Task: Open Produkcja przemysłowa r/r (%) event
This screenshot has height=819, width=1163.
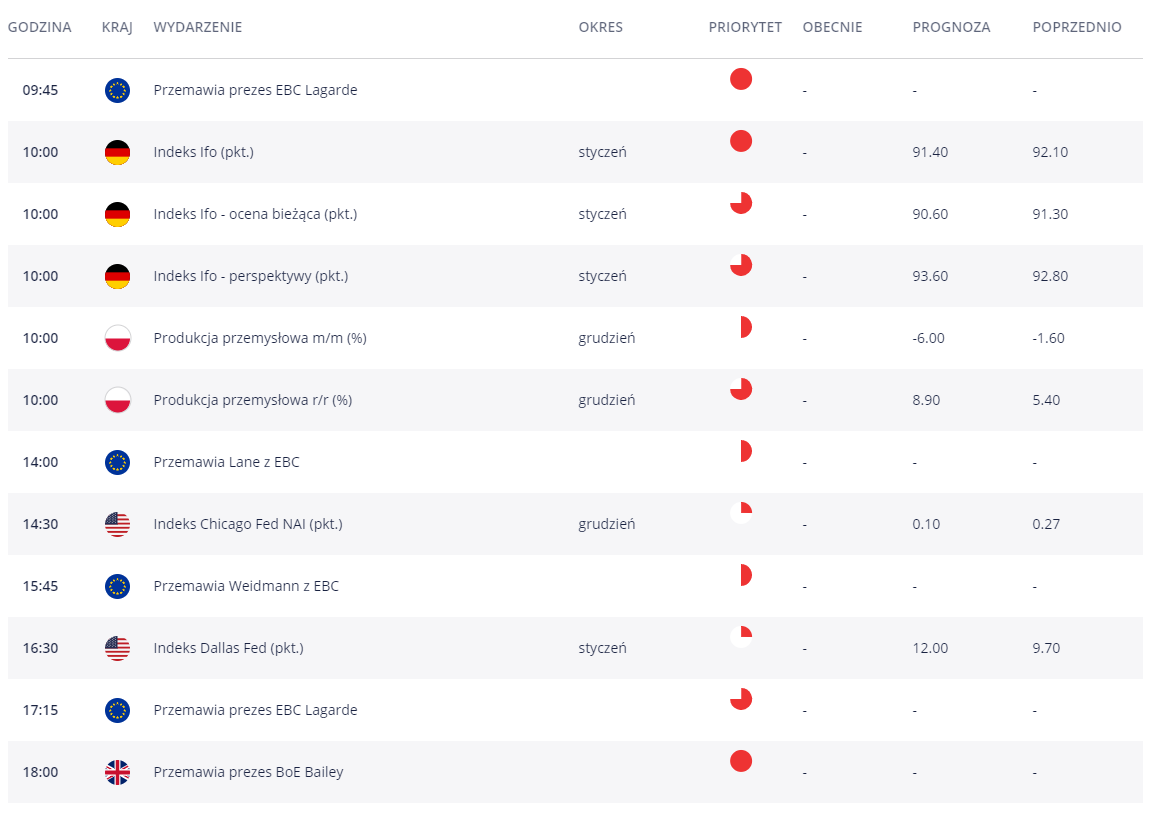Action: (252, 400)
